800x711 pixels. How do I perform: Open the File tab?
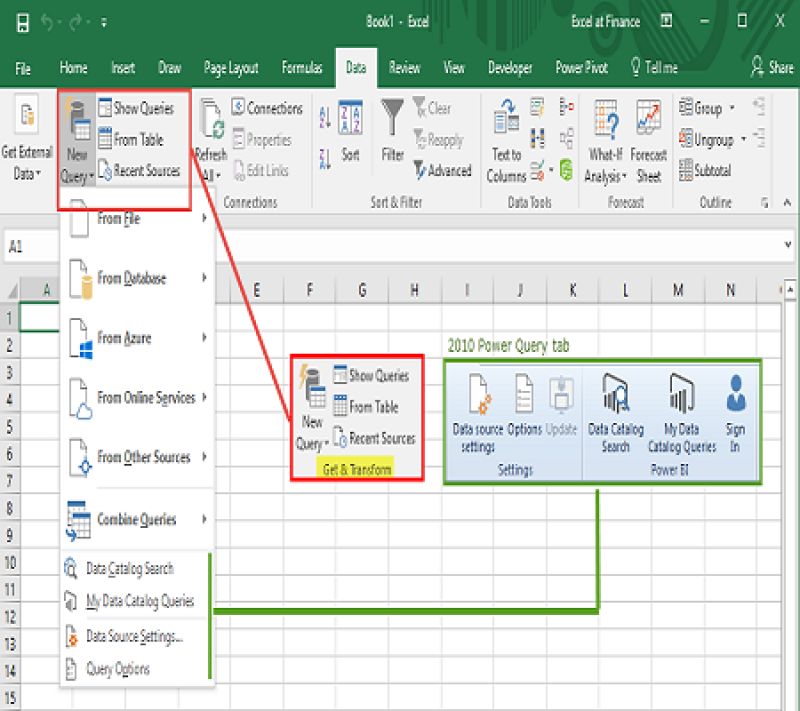tap(22, 68)
